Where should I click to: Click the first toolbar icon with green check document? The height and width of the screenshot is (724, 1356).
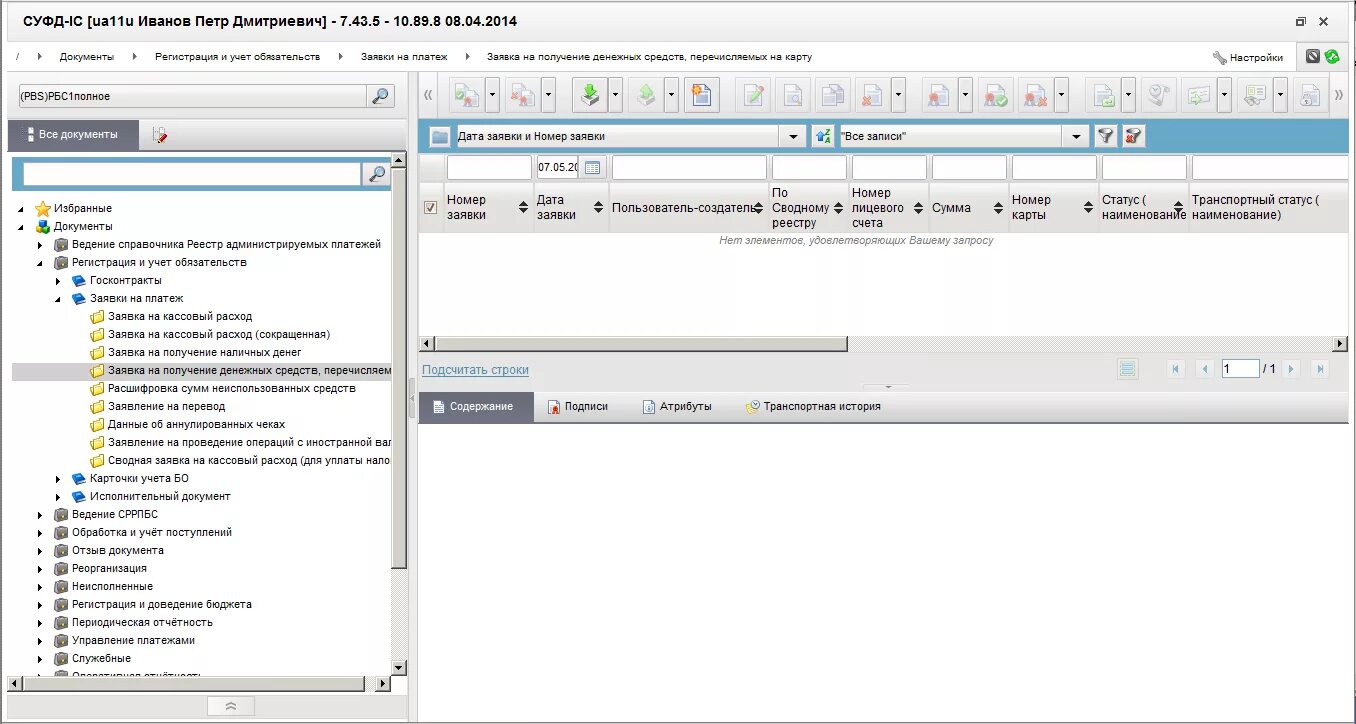(466, 95)
